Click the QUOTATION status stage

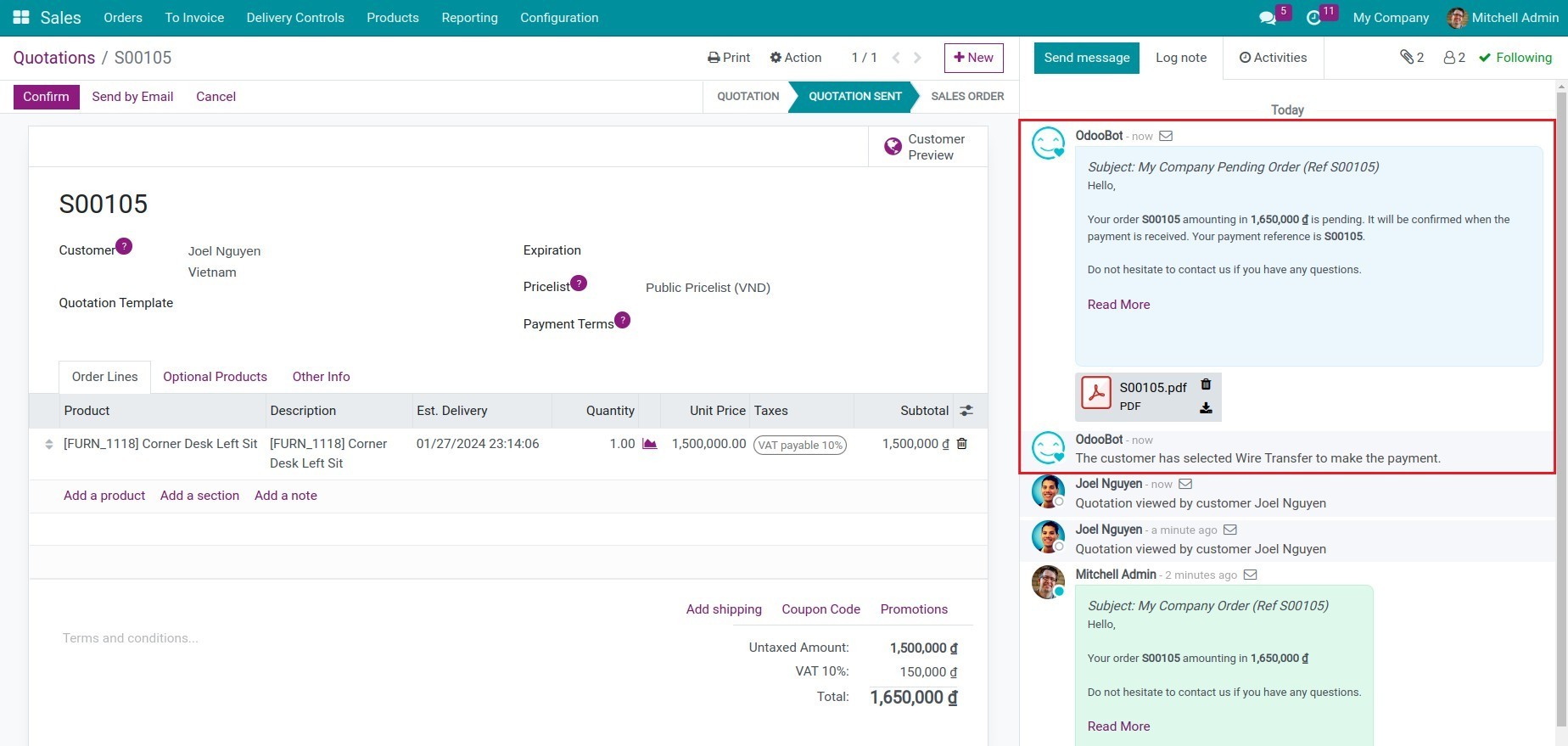[x=748, y=97]
